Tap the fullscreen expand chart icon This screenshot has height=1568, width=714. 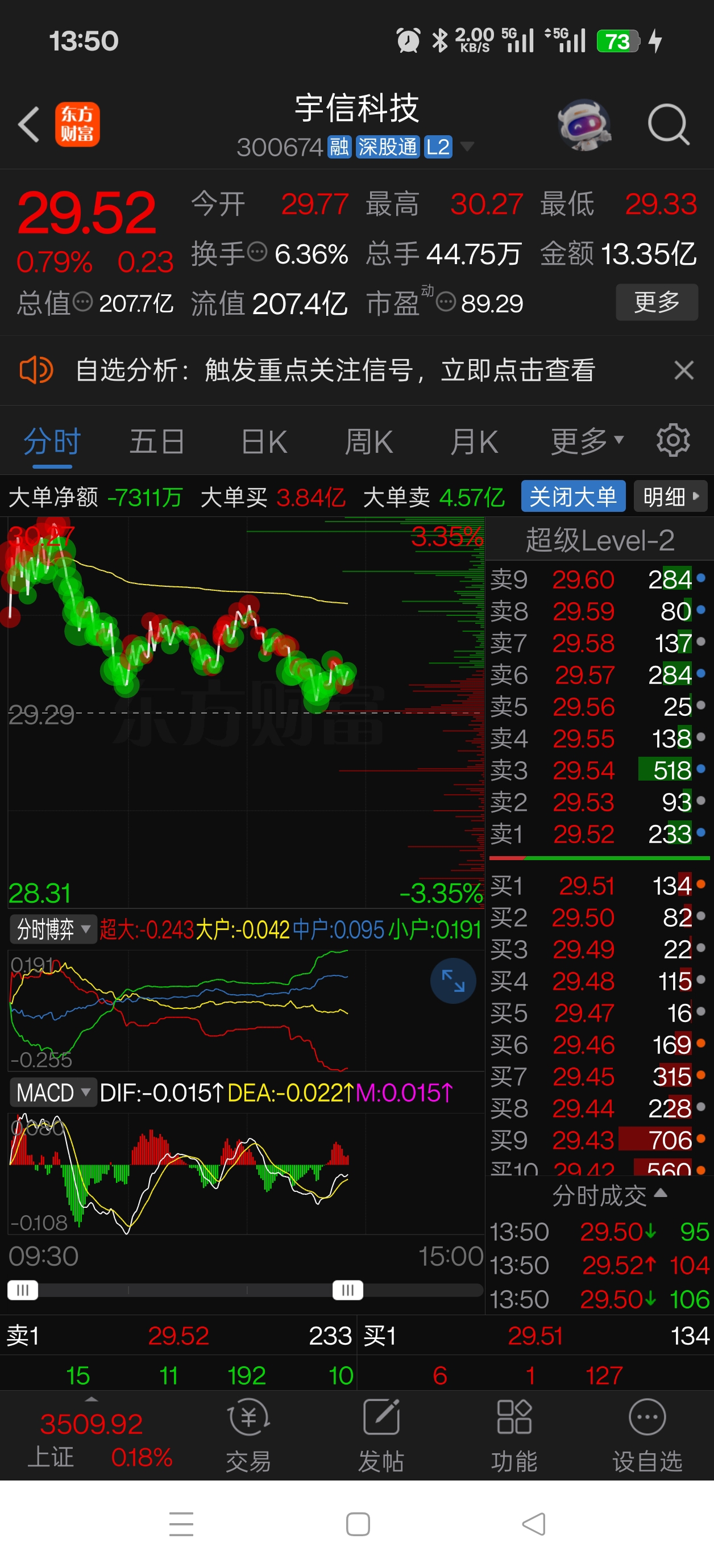pyautogui.click(x=453, y=981)
